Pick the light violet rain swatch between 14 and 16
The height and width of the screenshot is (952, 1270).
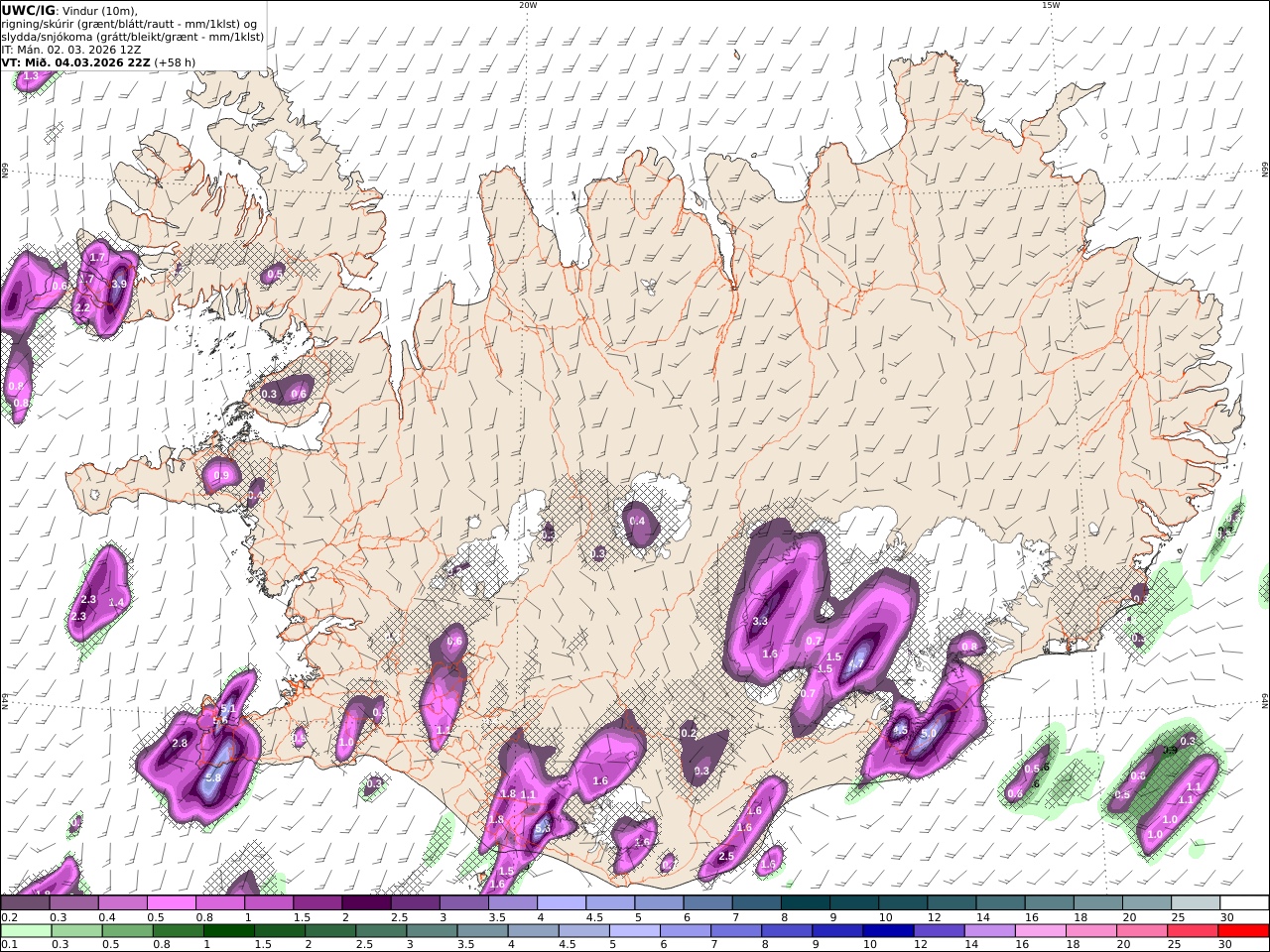989,930
